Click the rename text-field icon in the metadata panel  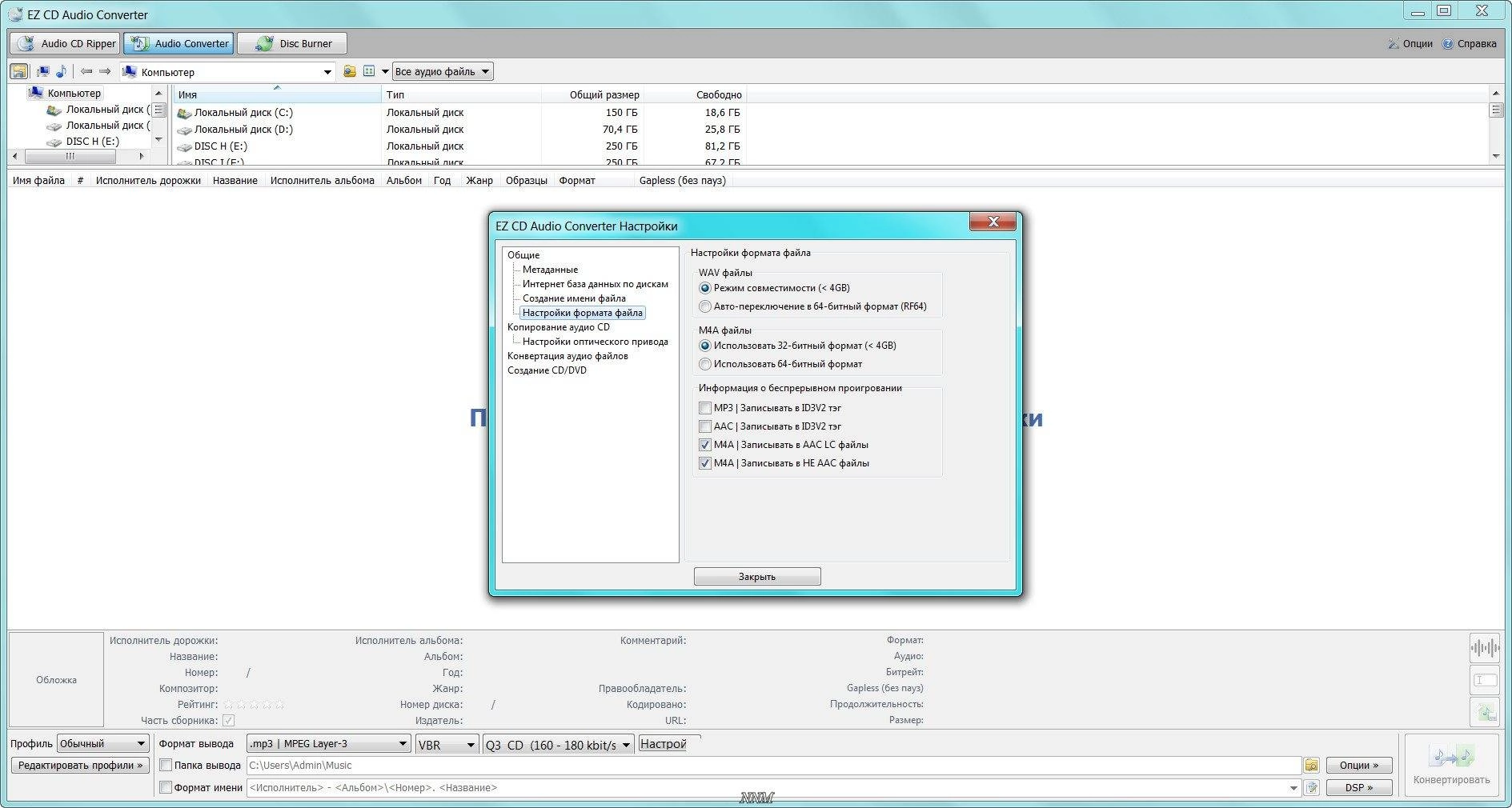[1485, 680]
